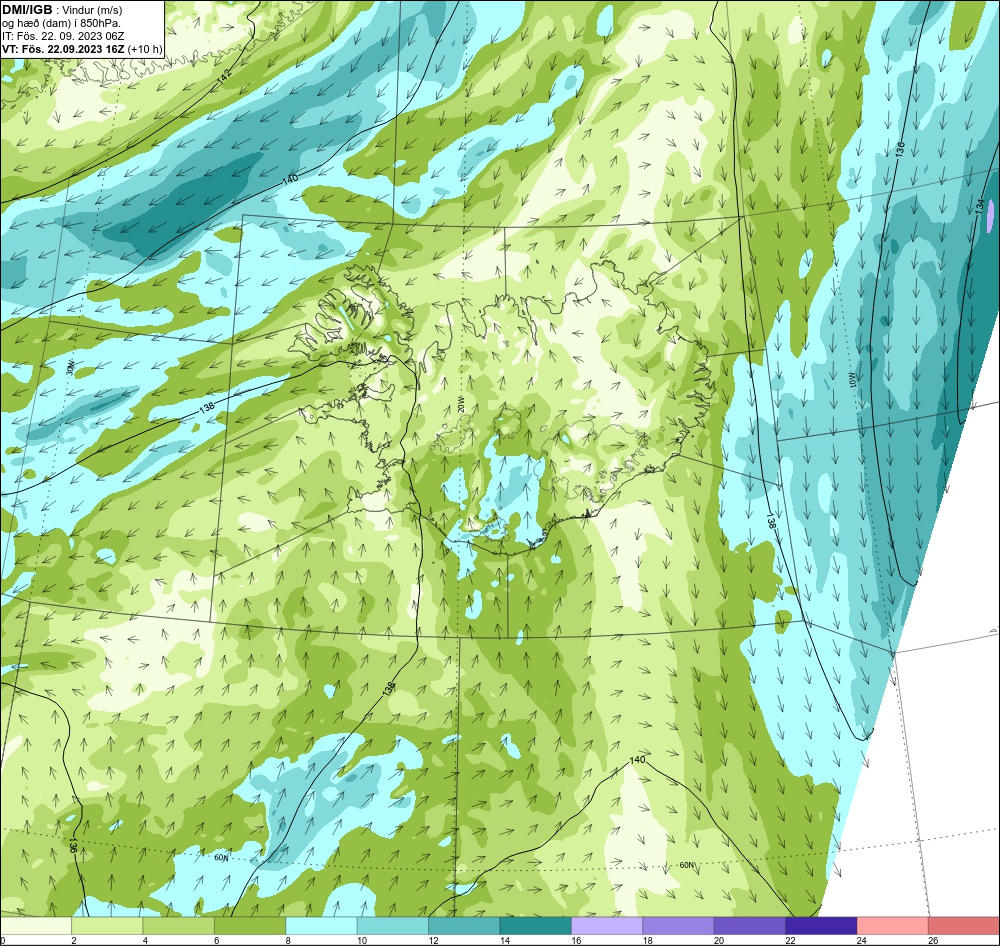This screenshot has height=946, width=1000.
Task: Click the legend scale number '14'
Action: click(x=504, y=940)
